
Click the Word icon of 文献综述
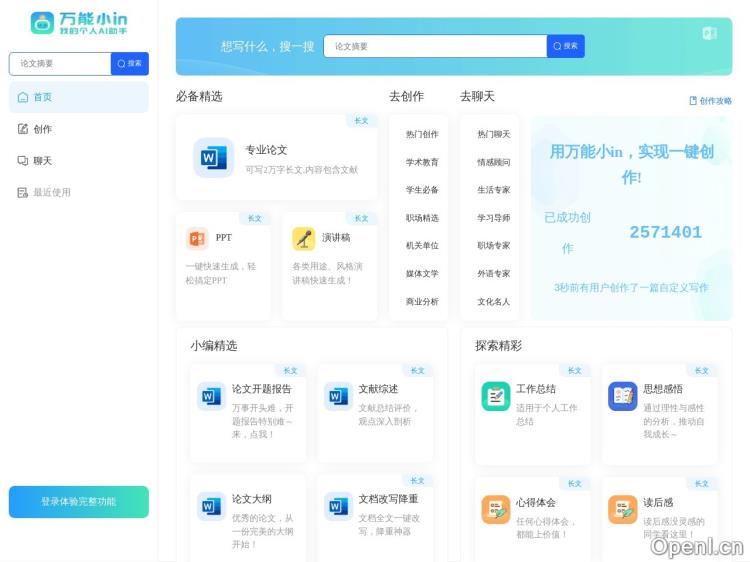(338, 396)
